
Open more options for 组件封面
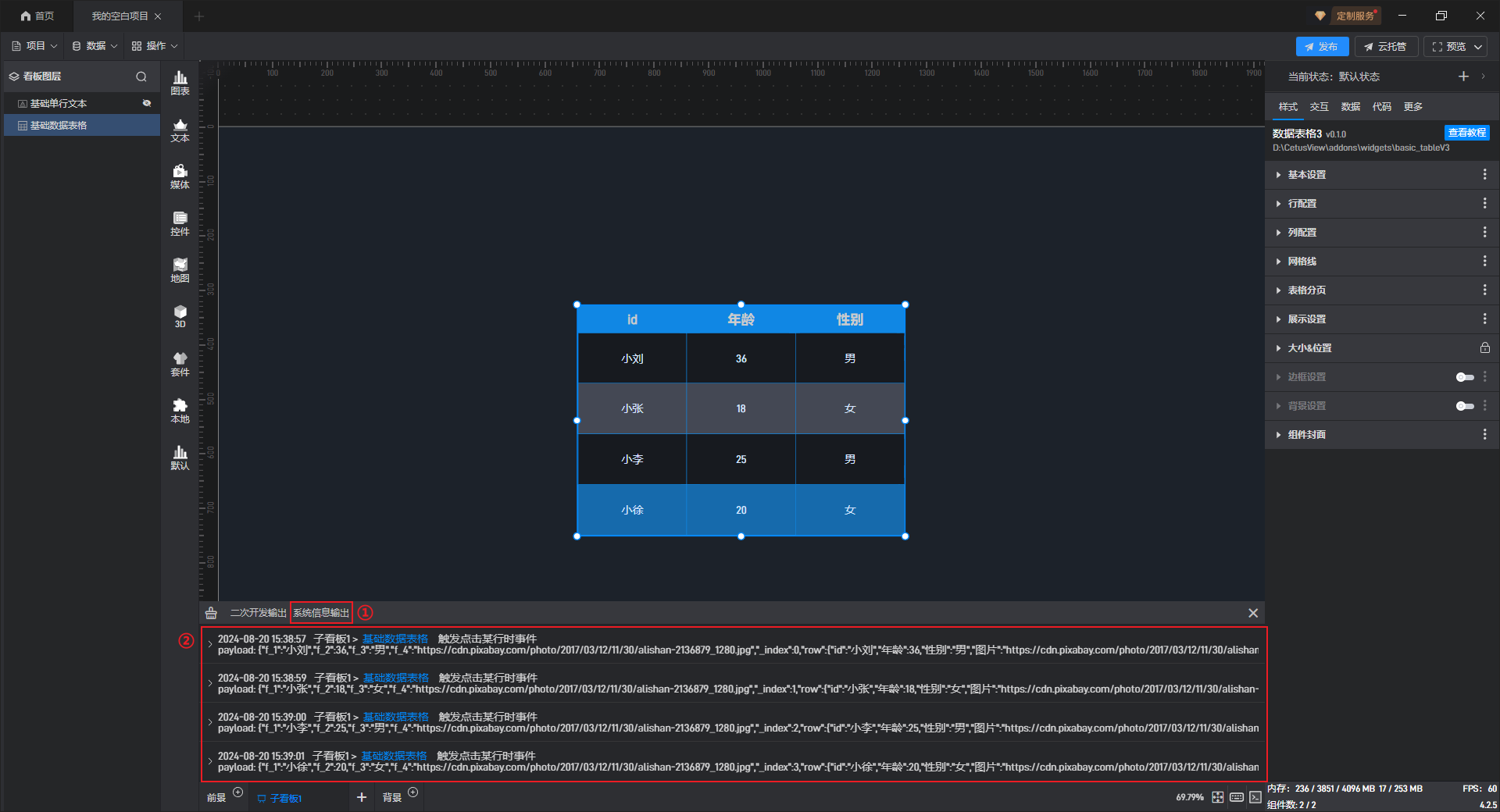click(x=1485, y=434)
